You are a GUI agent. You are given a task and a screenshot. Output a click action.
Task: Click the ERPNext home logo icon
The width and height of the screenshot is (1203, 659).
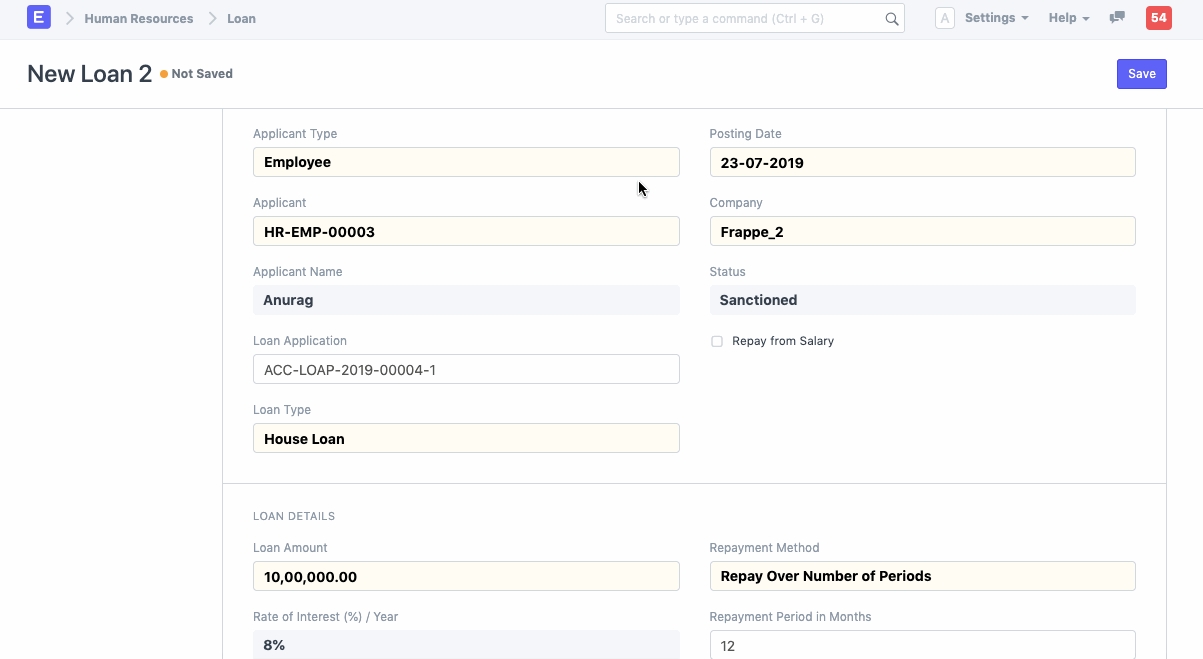pyautogui.click(x=39, y=18)
